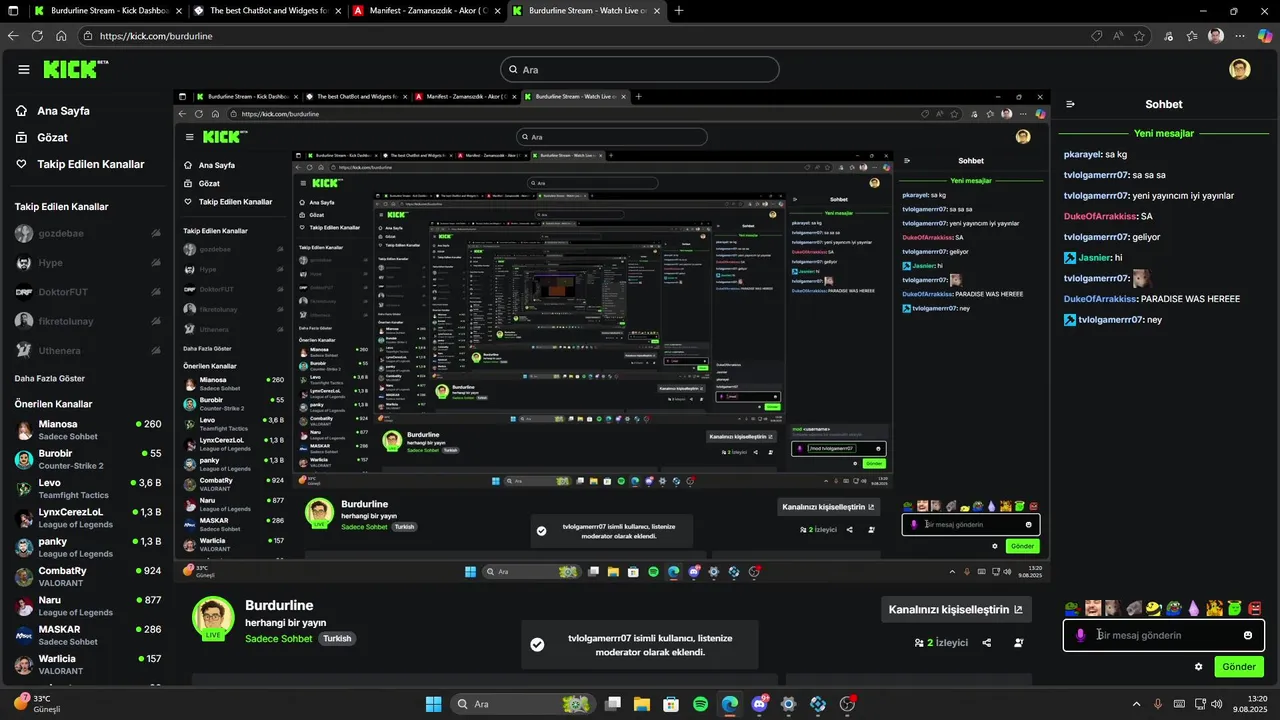Click the purple microphone icon in message box
The image size is (1280, 720).
tap(1080, 635)
